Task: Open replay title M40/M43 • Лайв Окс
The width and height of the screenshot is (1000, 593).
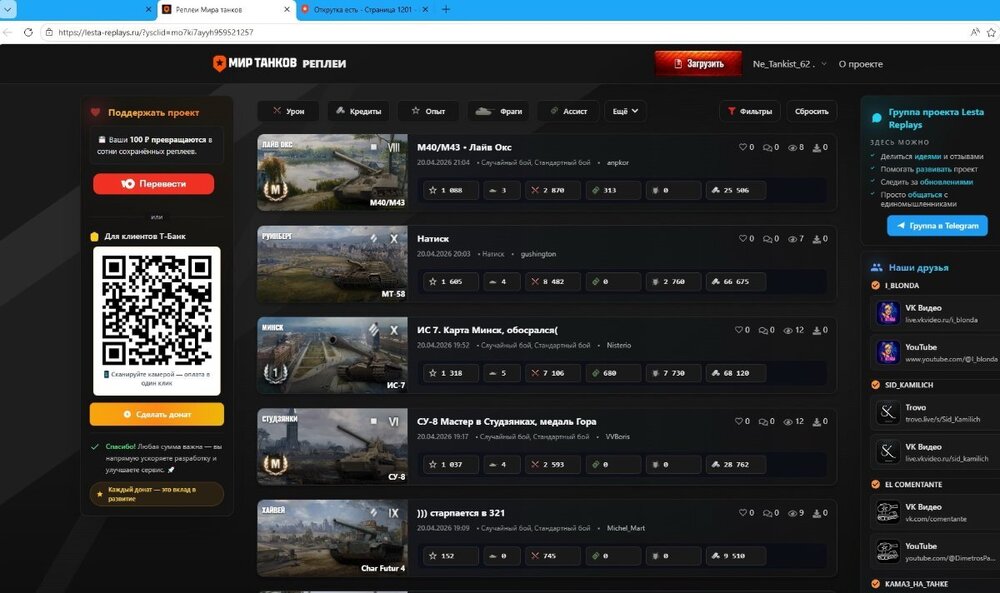Action: [464, 147]
